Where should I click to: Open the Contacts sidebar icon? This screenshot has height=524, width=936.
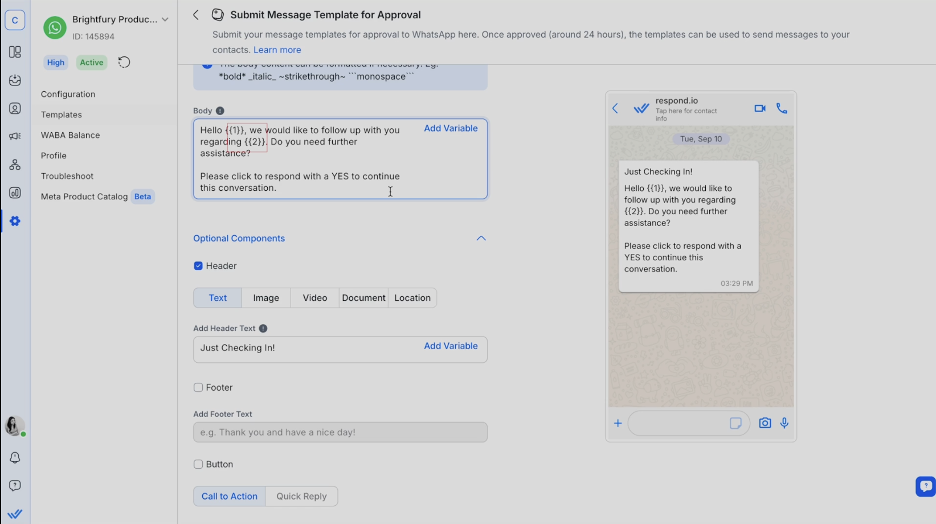tap(15, 109)
